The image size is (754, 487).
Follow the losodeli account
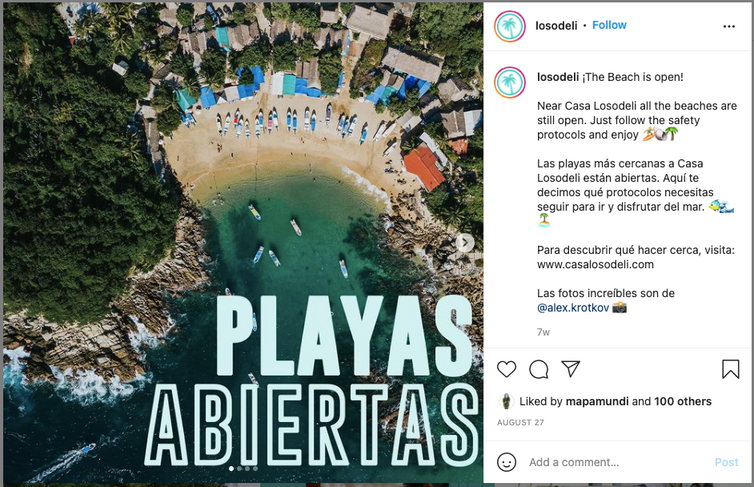tap(609, 25)
